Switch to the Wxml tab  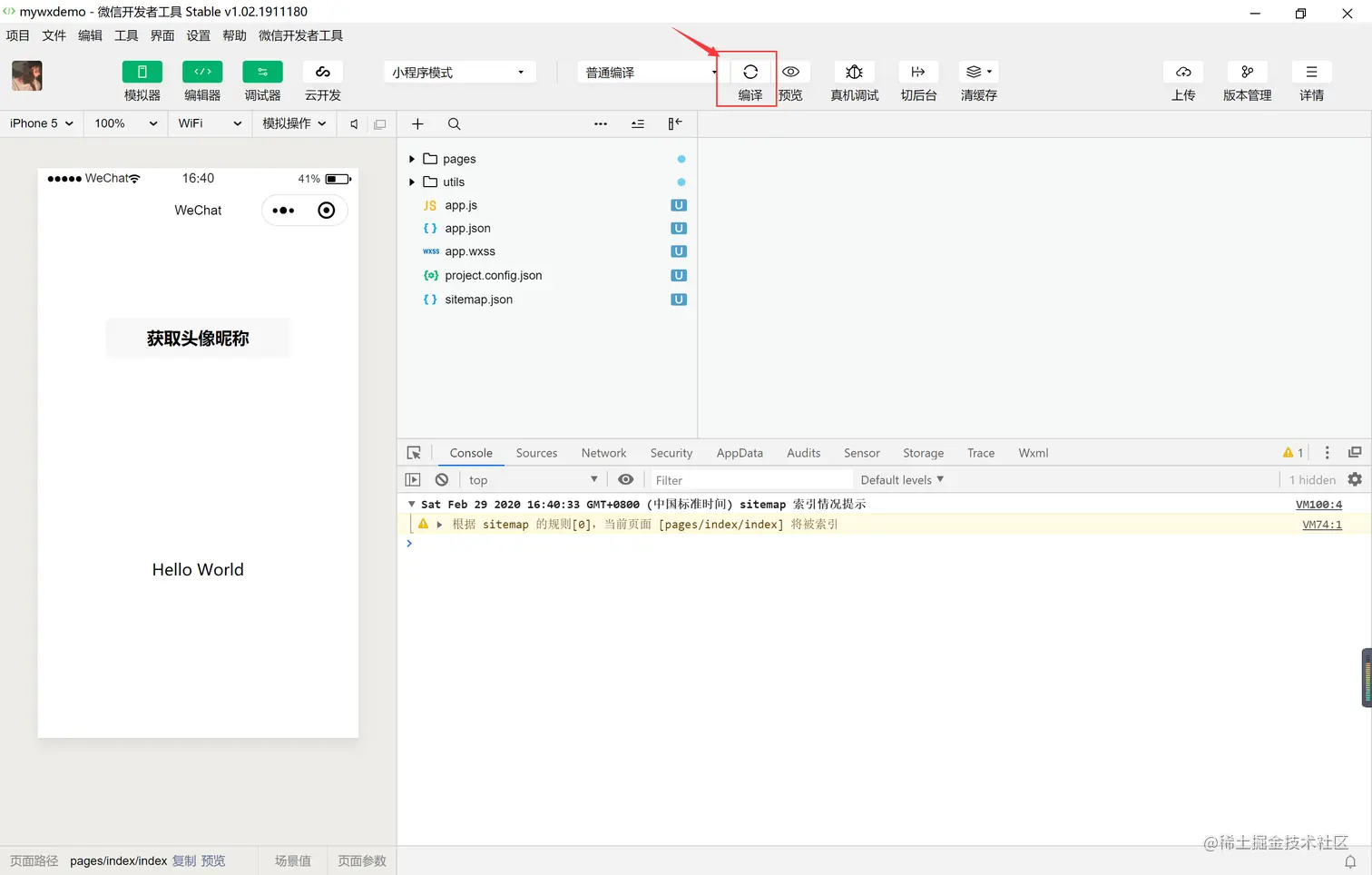coord(1033,453)
